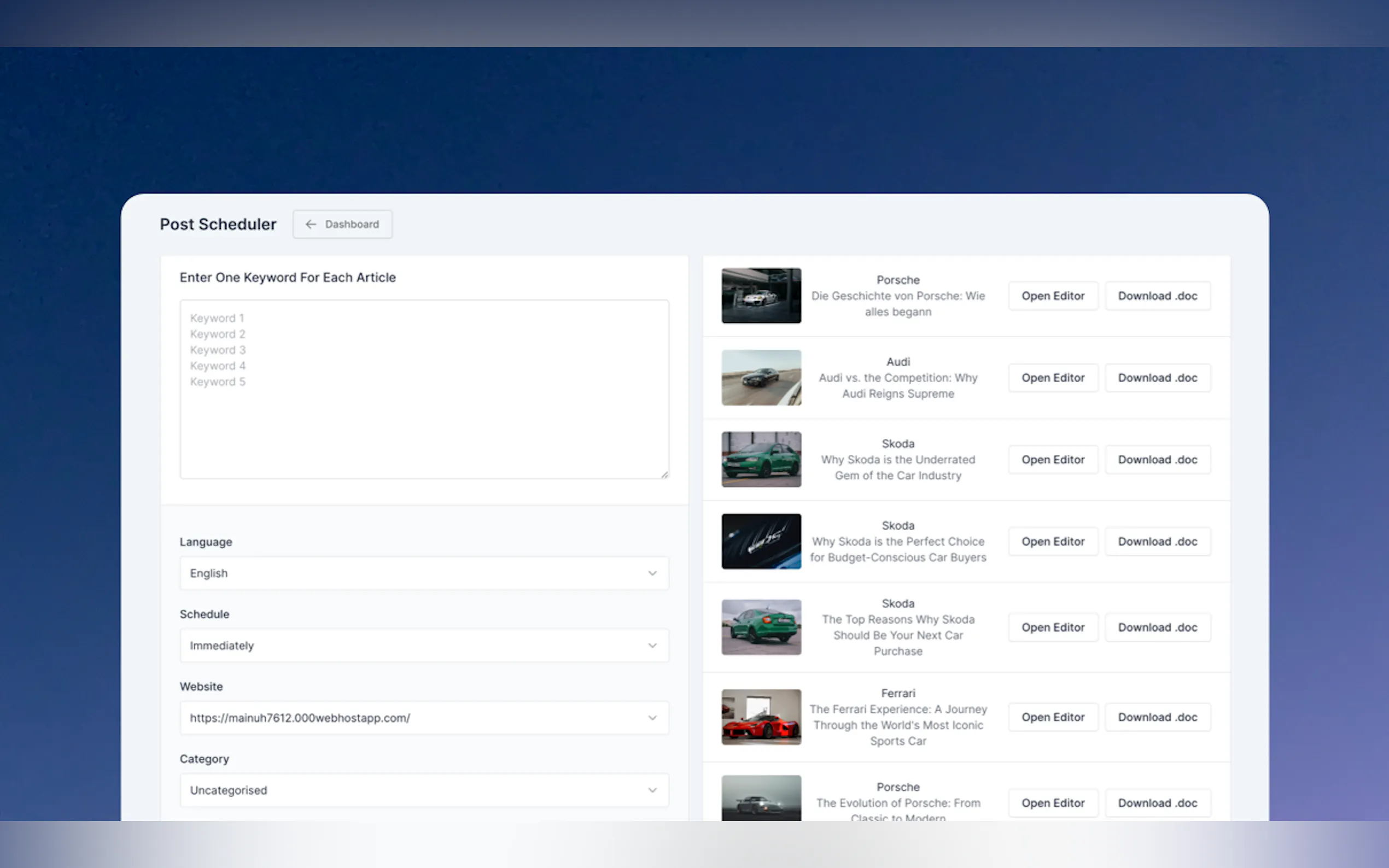Click the back arrow on the Dashboard button
This screenshot has height=868, width=1389.
310,225
